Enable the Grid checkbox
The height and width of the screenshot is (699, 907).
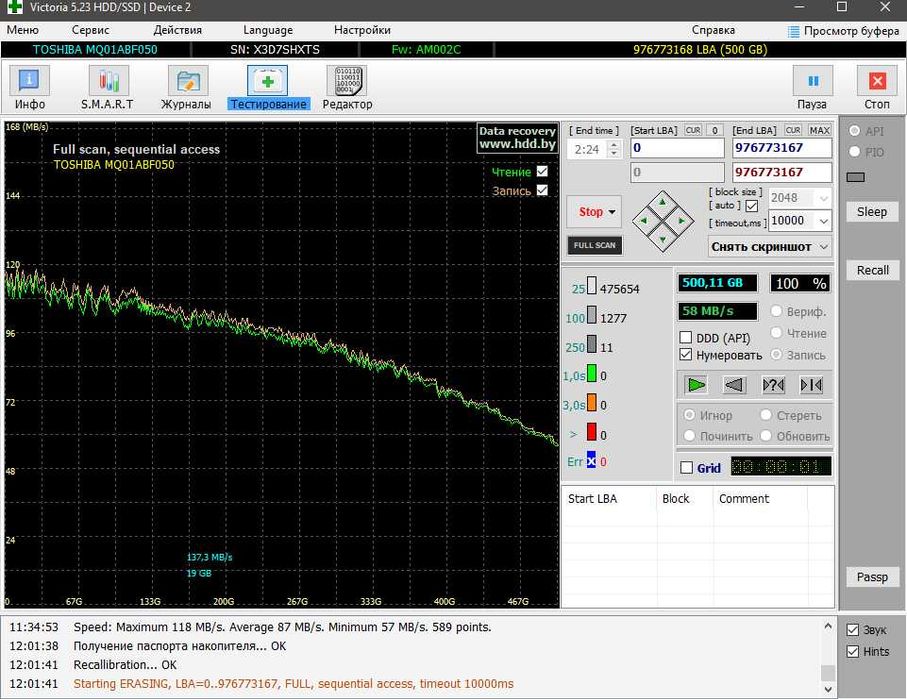[x=686, y=468]
